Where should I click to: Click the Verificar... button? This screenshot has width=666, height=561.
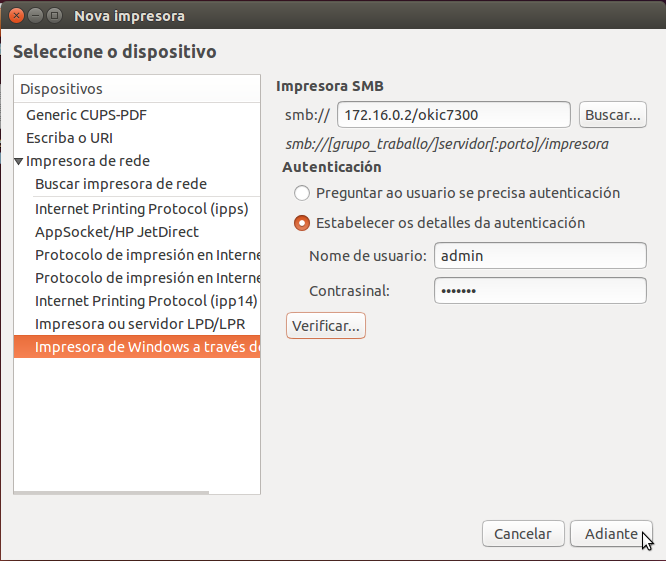(326, 326)
